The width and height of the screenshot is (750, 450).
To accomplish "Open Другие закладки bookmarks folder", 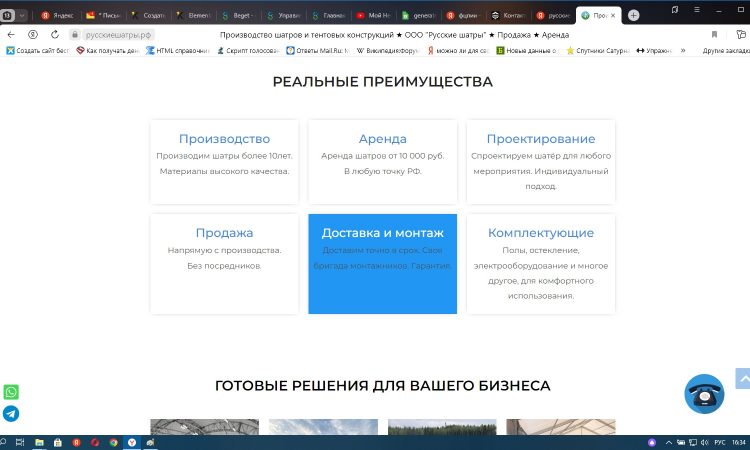I will tap(725, 50).
